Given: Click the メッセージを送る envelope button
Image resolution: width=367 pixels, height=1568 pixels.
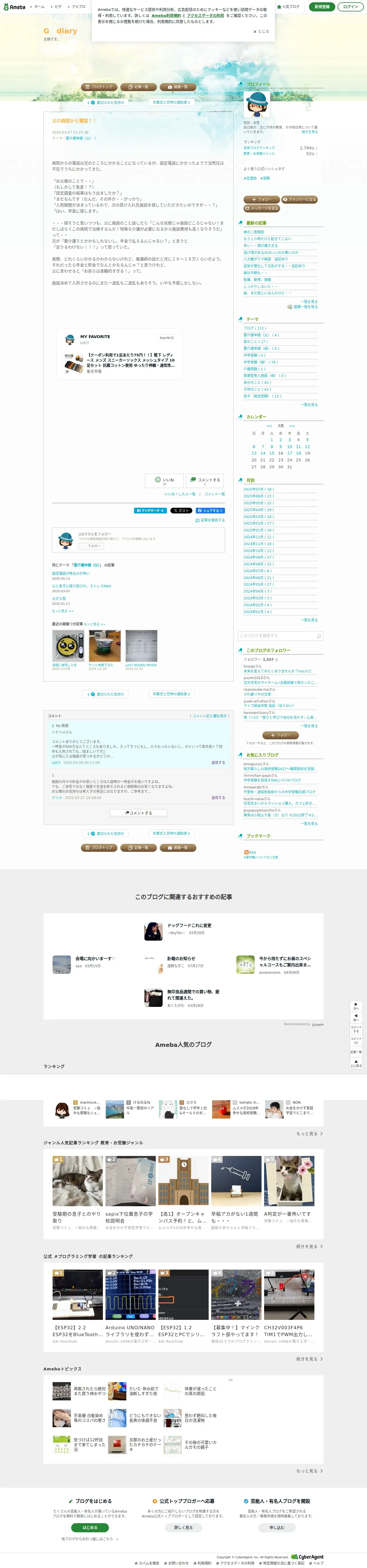Looking at the screenshot, I should (x=262, y=208).
